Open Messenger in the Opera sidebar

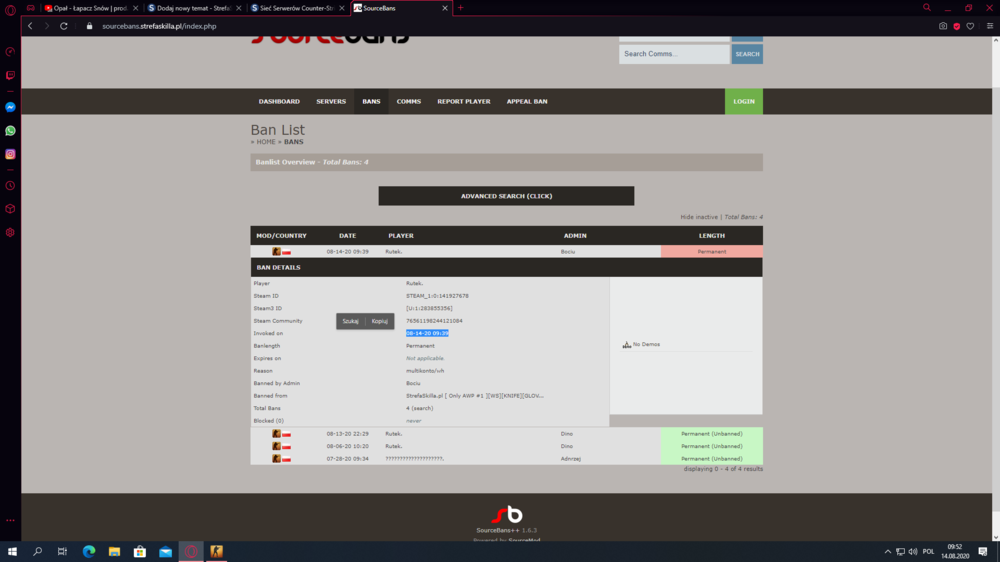pos(10,107)
